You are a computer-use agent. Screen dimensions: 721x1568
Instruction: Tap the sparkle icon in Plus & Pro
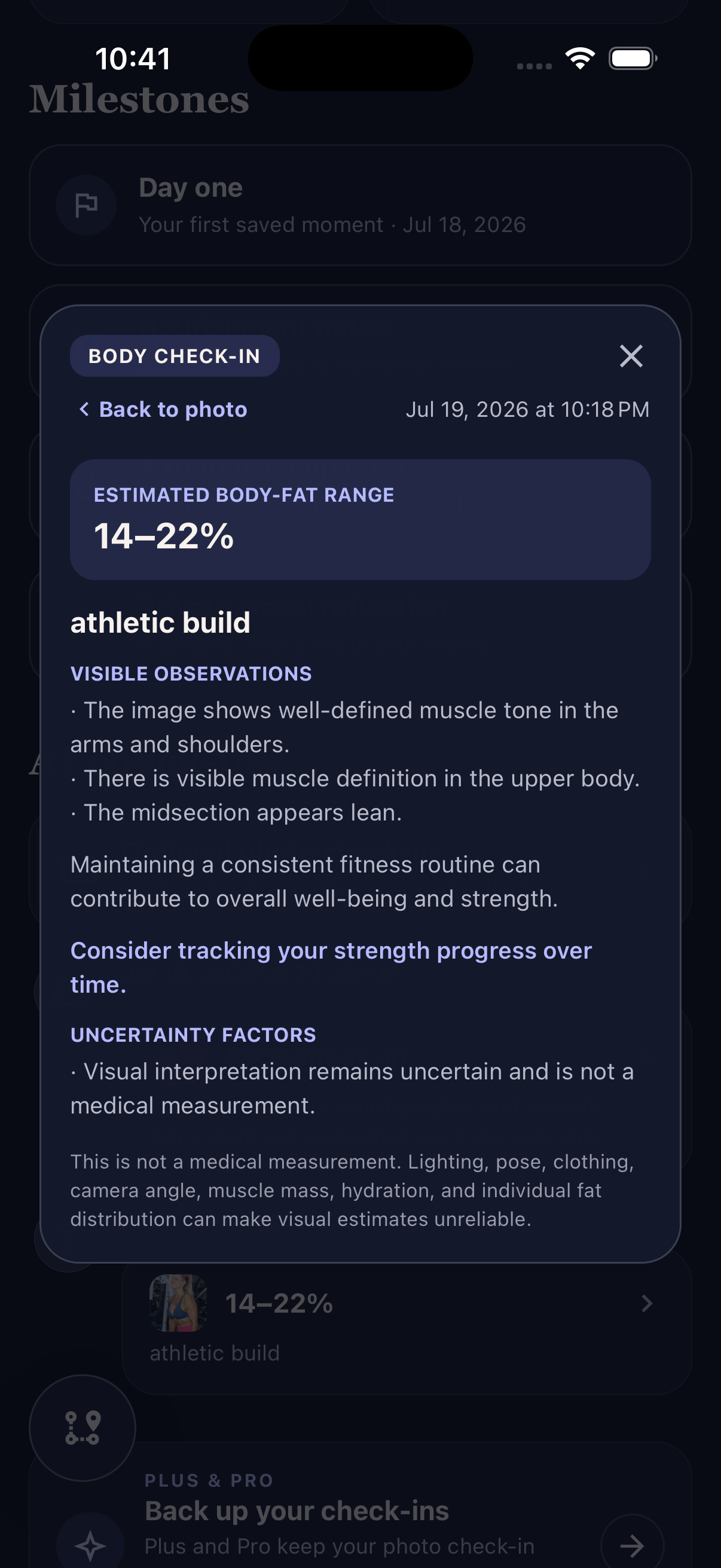(x=91, y=1544)
